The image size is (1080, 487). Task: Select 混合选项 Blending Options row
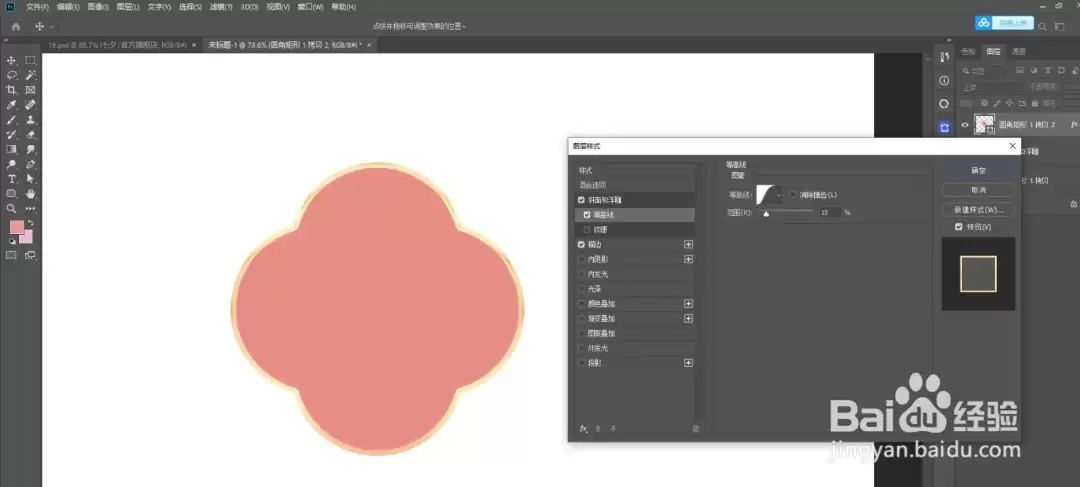coord(634,185)
